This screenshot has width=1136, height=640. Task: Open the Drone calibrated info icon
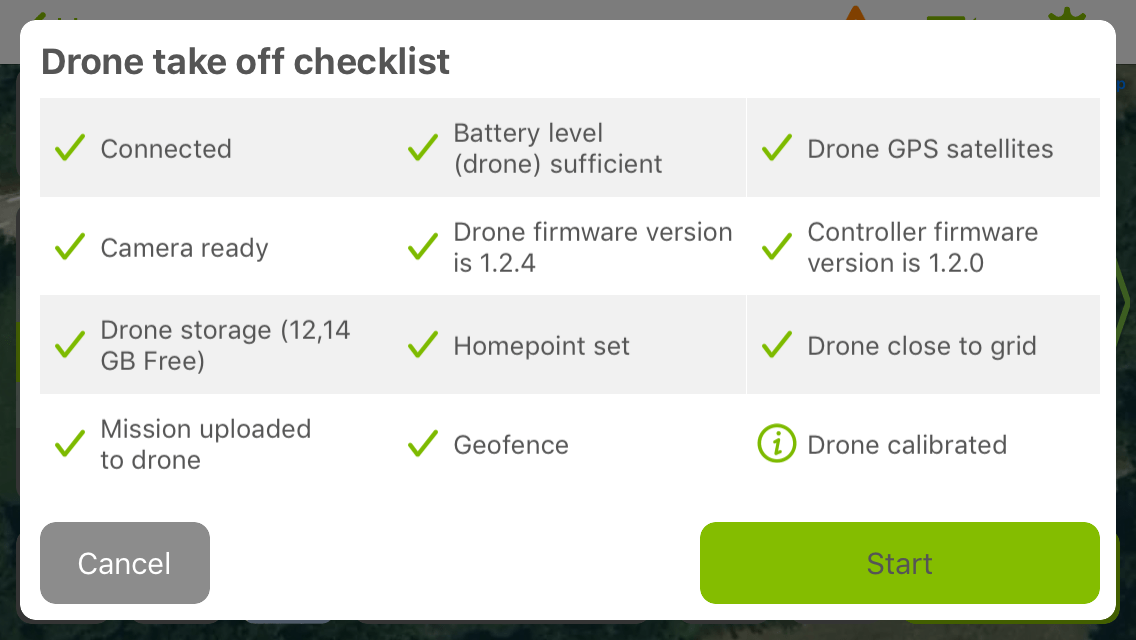click(x=776, y=444)
